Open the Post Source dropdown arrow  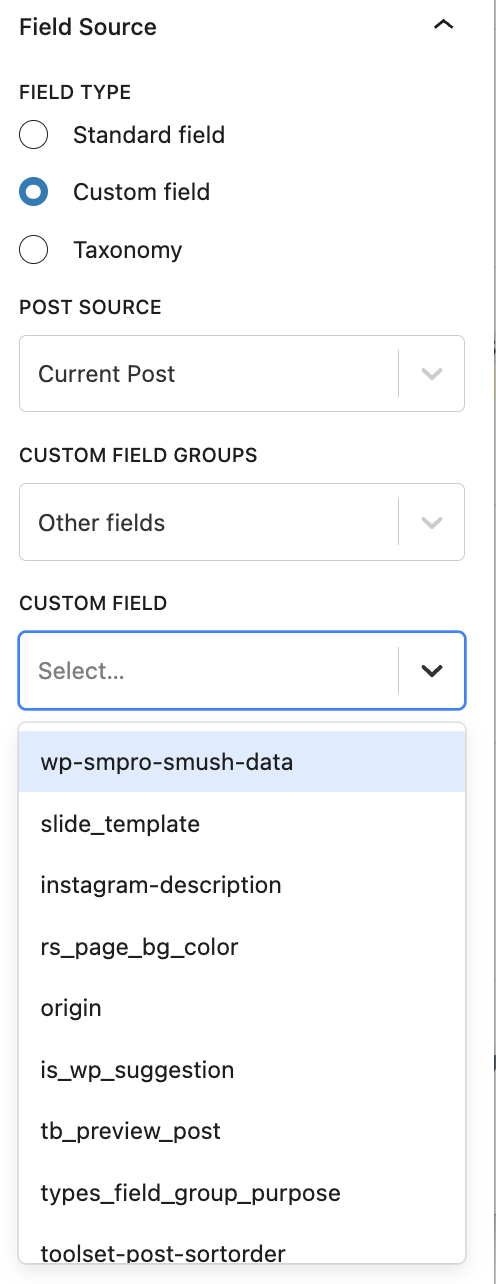(x=432, y=374)
